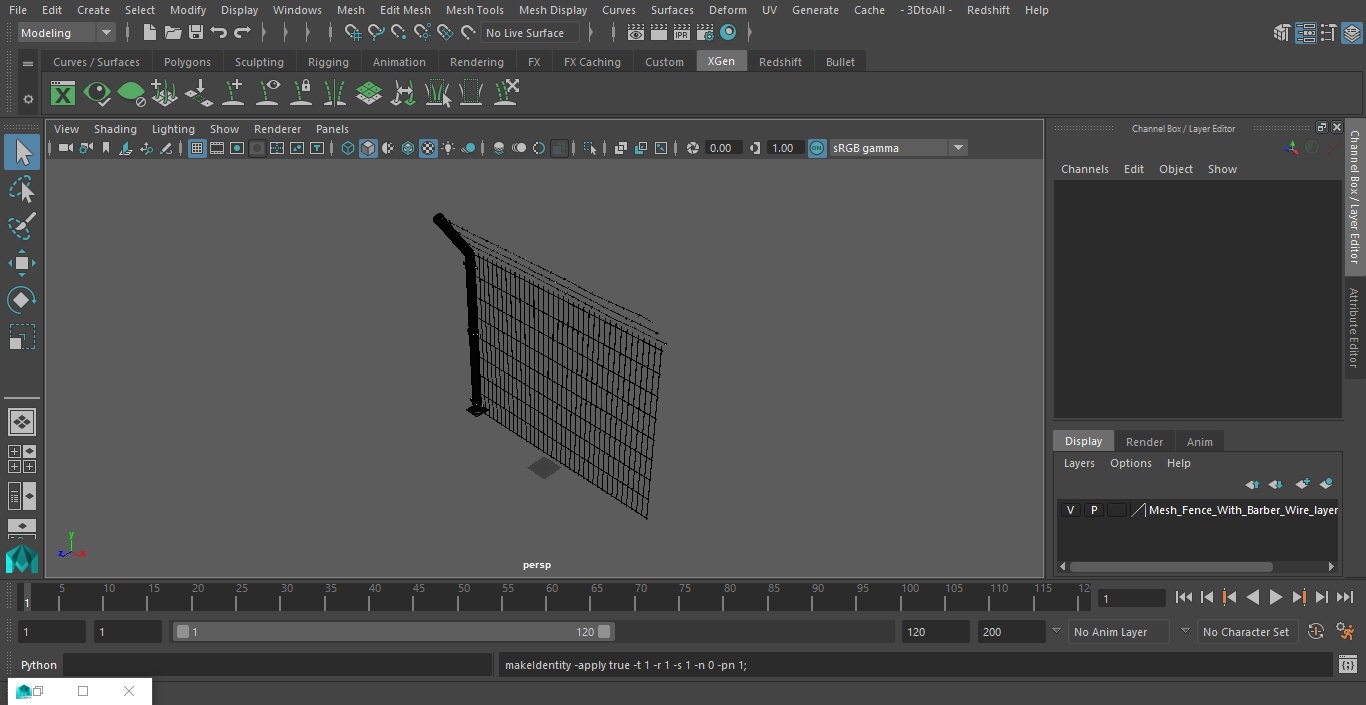This screenshot has height=705, width=1366.
Task: Pick the Rotate tool in toolbox
Action: tap(22, 300)
